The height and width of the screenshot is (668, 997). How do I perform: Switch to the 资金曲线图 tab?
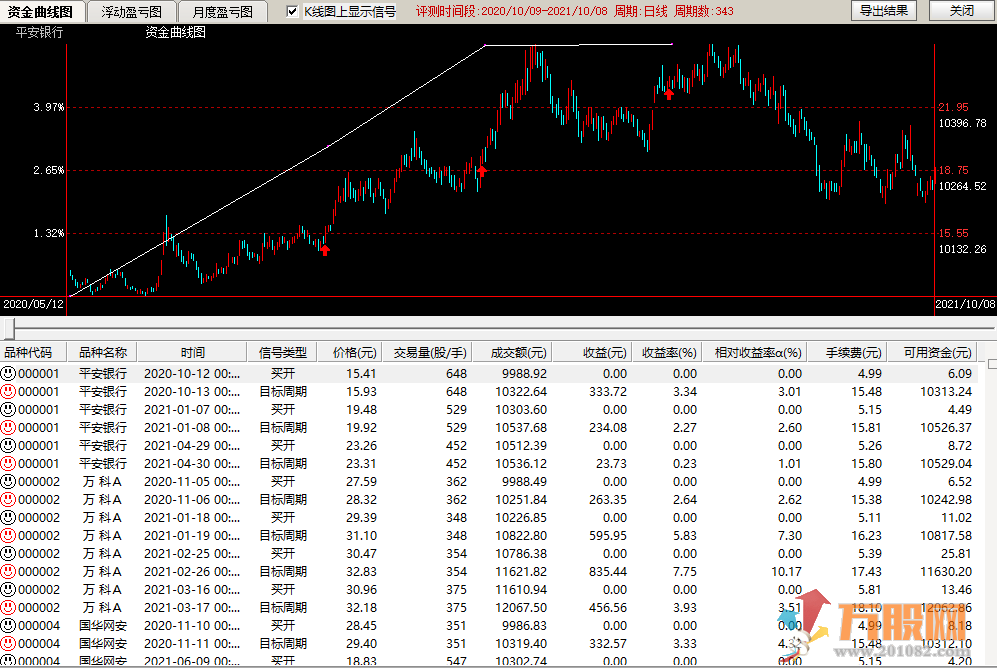[39, 11]
